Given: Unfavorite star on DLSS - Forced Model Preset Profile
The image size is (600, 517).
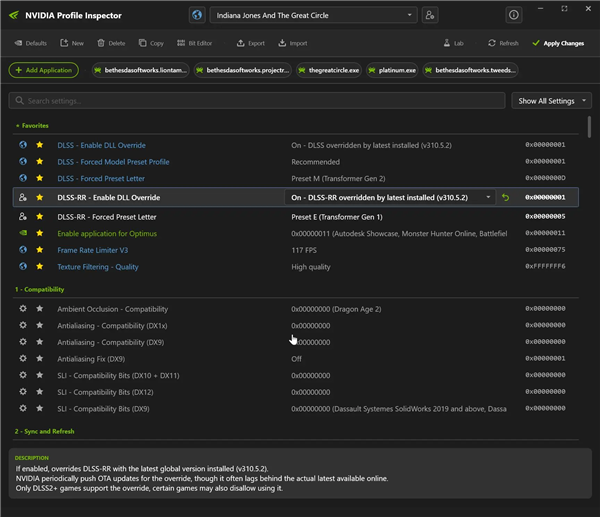Looking at the screenshot, I should click(39, 161).
